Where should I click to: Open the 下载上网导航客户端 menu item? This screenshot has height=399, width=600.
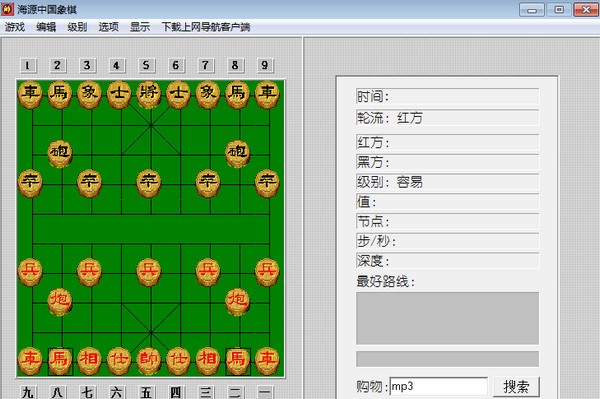tap(205, 27)
